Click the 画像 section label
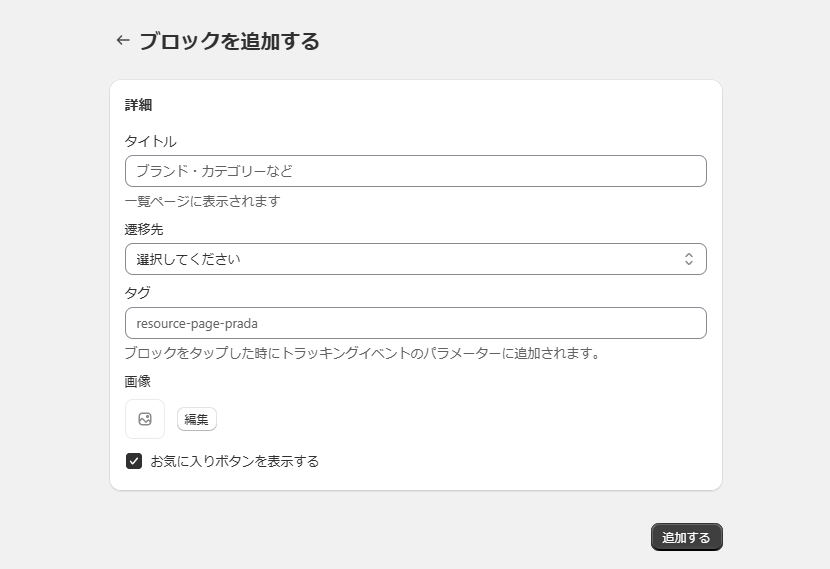The height and width of the screenshot is (569, 830). click(x=138, y=381)
